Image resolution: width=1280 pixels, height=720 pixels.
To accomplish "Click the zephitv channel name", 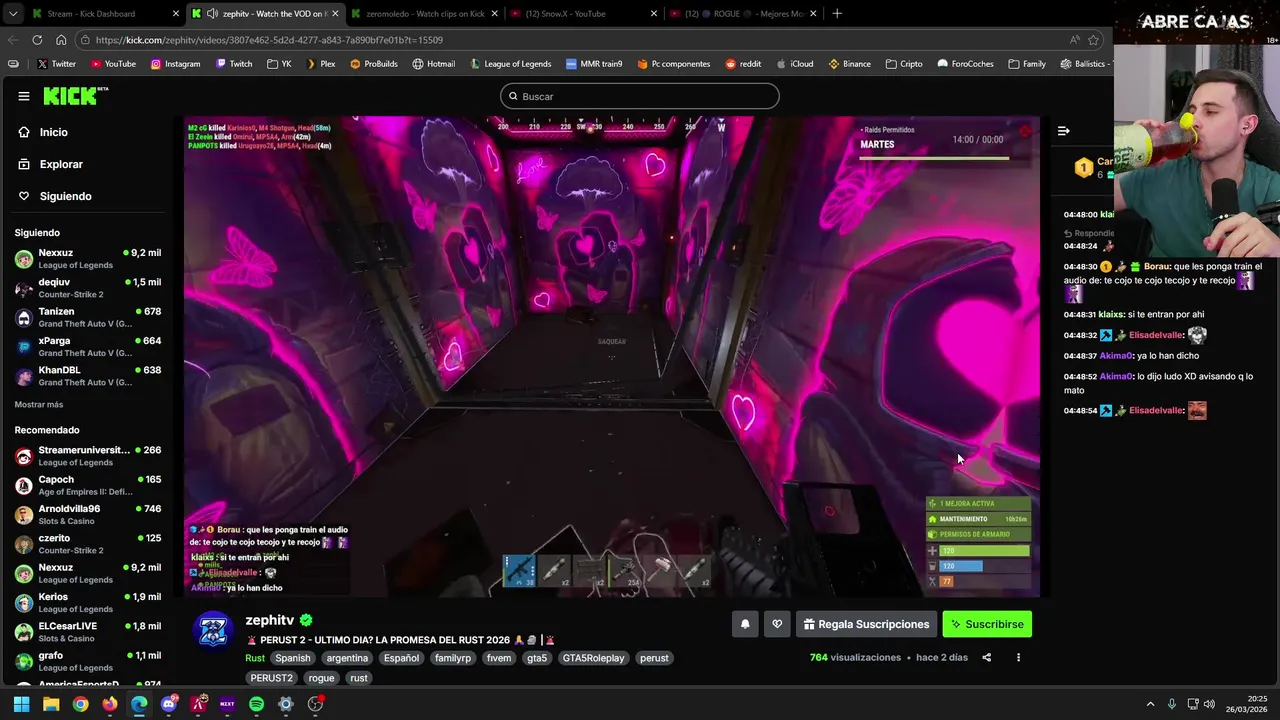I will pyautogui.click(x=270, y=620).
